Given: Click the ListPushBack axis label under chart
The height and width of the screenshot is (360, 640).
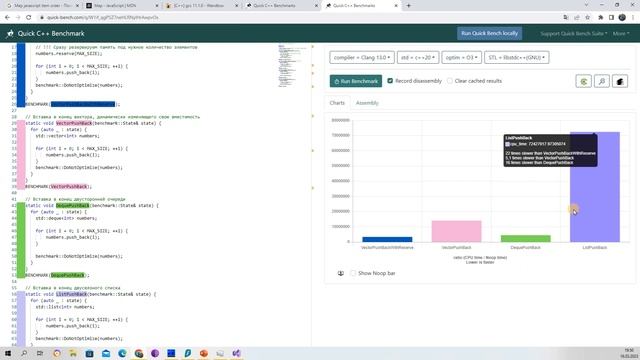Looking at the screenshot, I should tap(595, 248).
